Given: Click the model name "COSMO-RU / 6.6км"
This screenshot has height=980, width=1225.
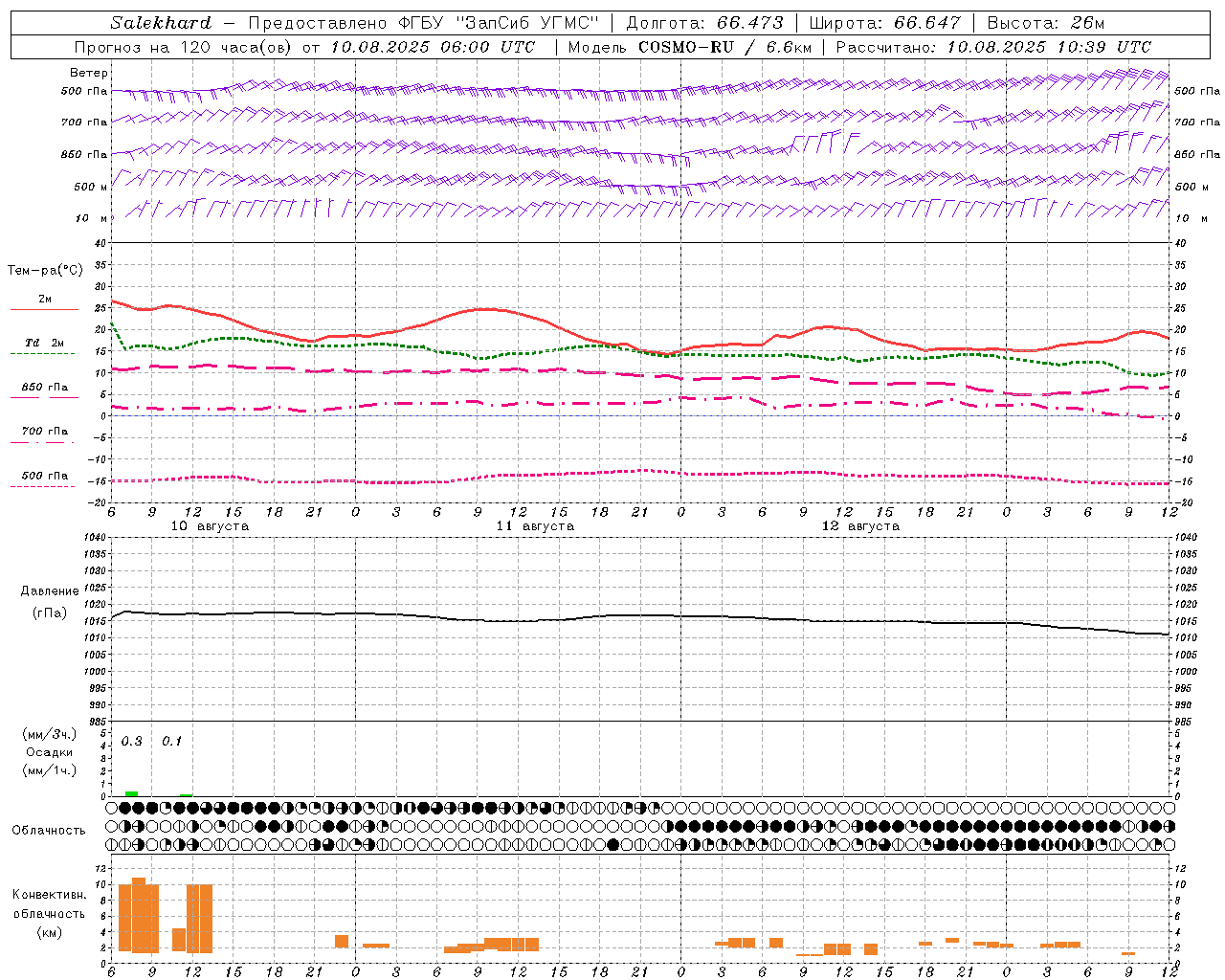Looking at the screenshot, I should click(724, 47).
